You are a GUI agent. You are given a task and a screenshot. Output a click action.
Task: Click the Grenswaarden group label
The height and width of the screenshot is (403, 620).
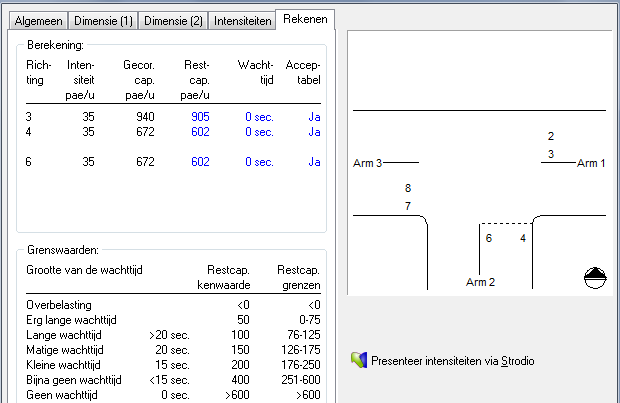pyautogui.click(x=63, y=250)
